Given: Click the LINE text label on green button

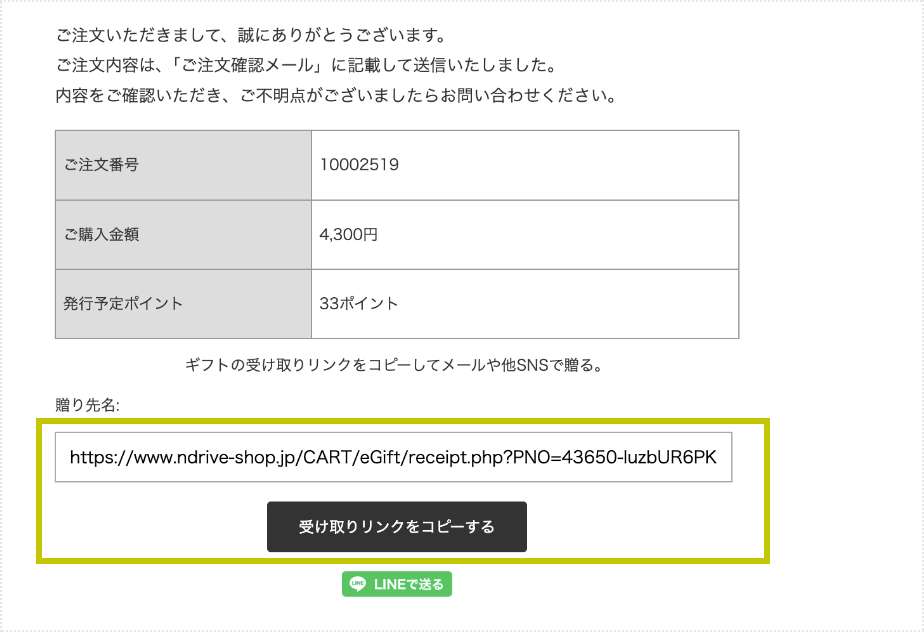Looking at the screenshot, I should pos(390,584).
